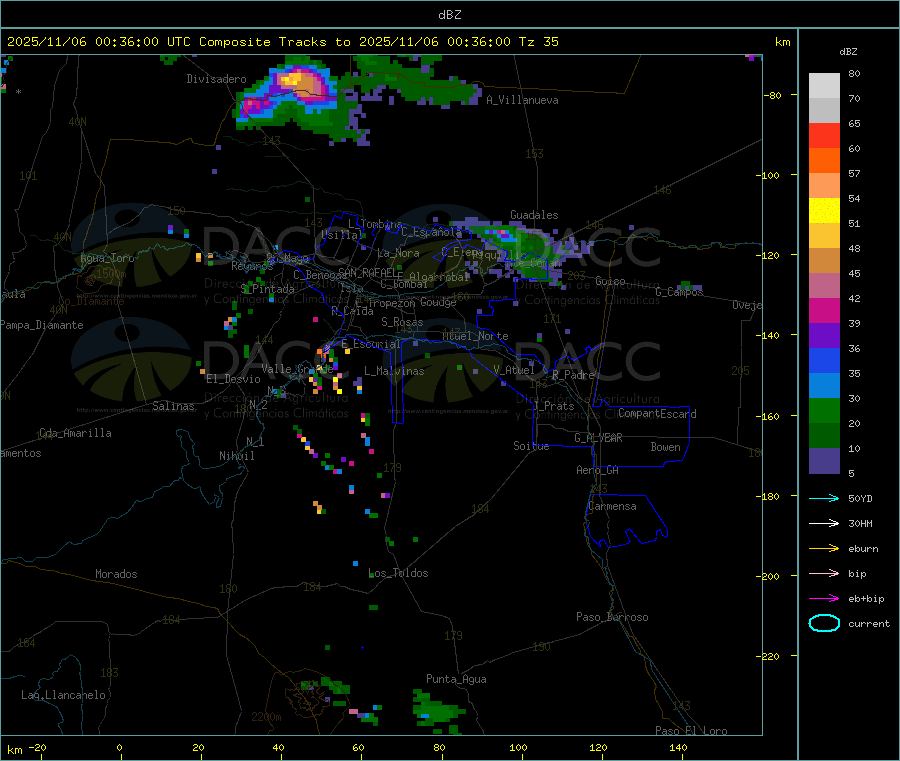
Task: Click the 'Nihuil' map label
Action: coord(237,456)
